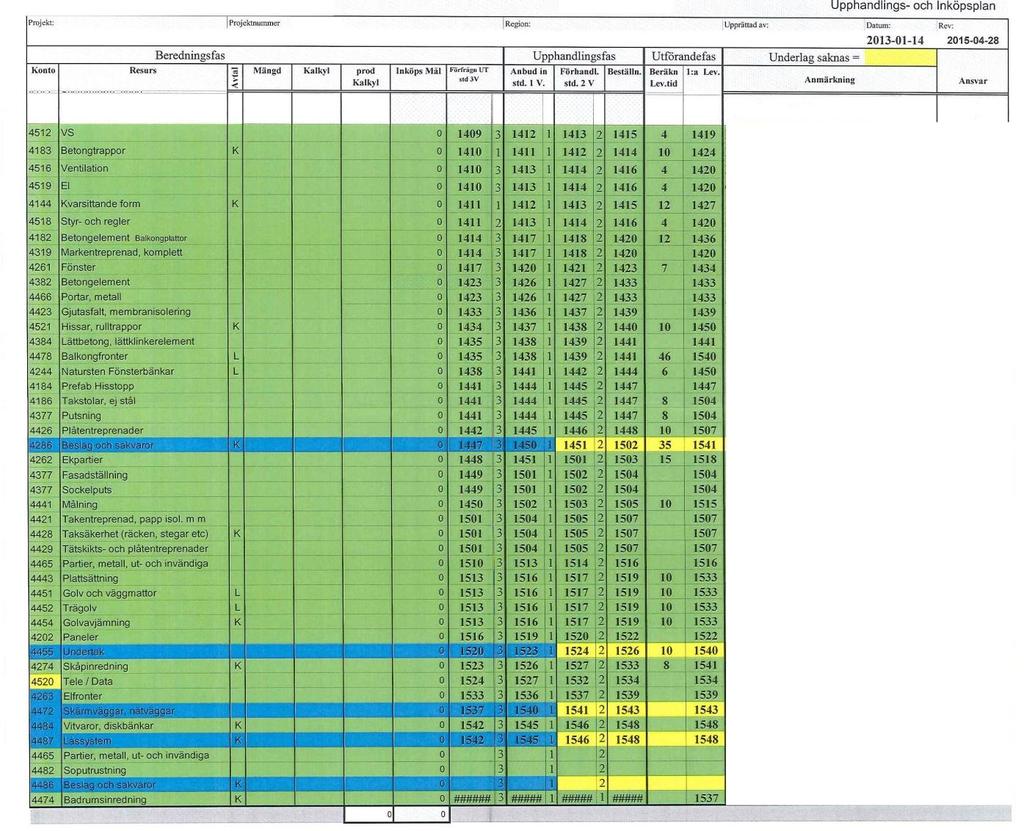Screen dimensions: 1024x831
Task: Select the revision date 2015-04-28
Action: (972, 40)
